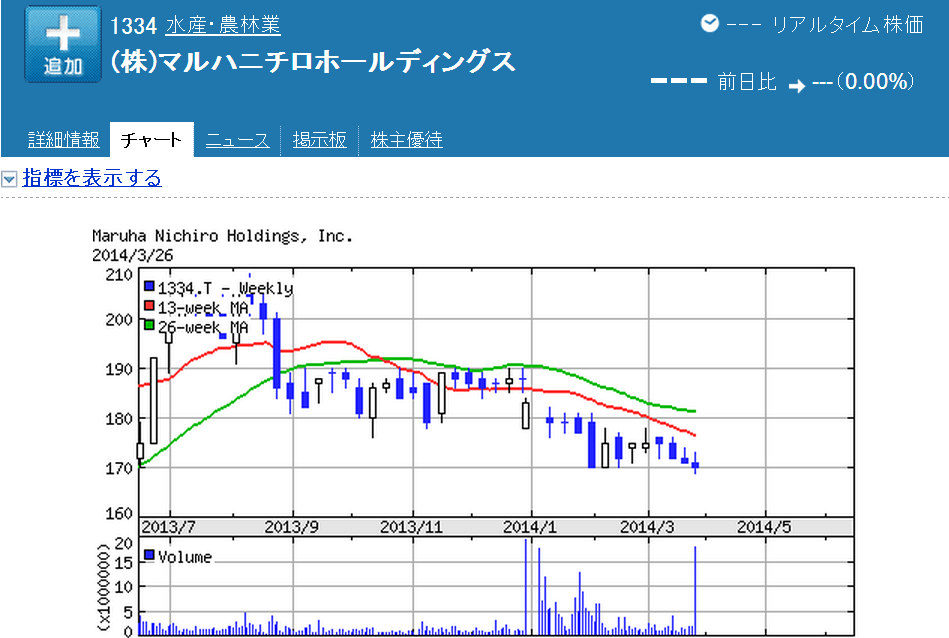Click the company name マルハニチロホールディングス

click(x=313, y=62)
